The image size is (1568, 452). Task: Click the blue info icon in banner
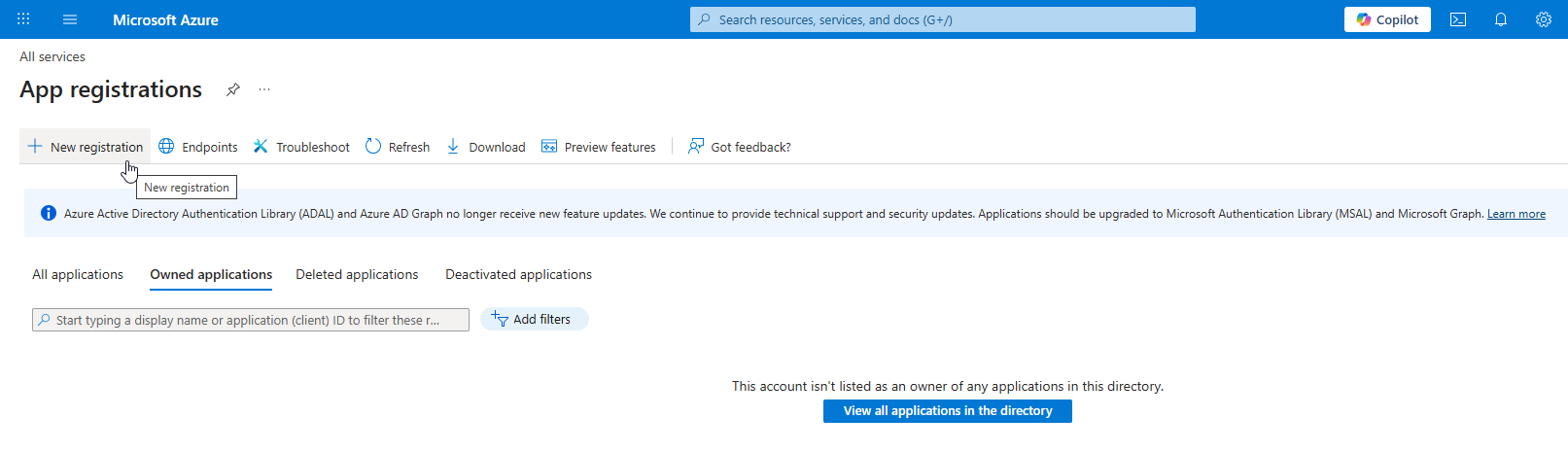coord(48,213)
